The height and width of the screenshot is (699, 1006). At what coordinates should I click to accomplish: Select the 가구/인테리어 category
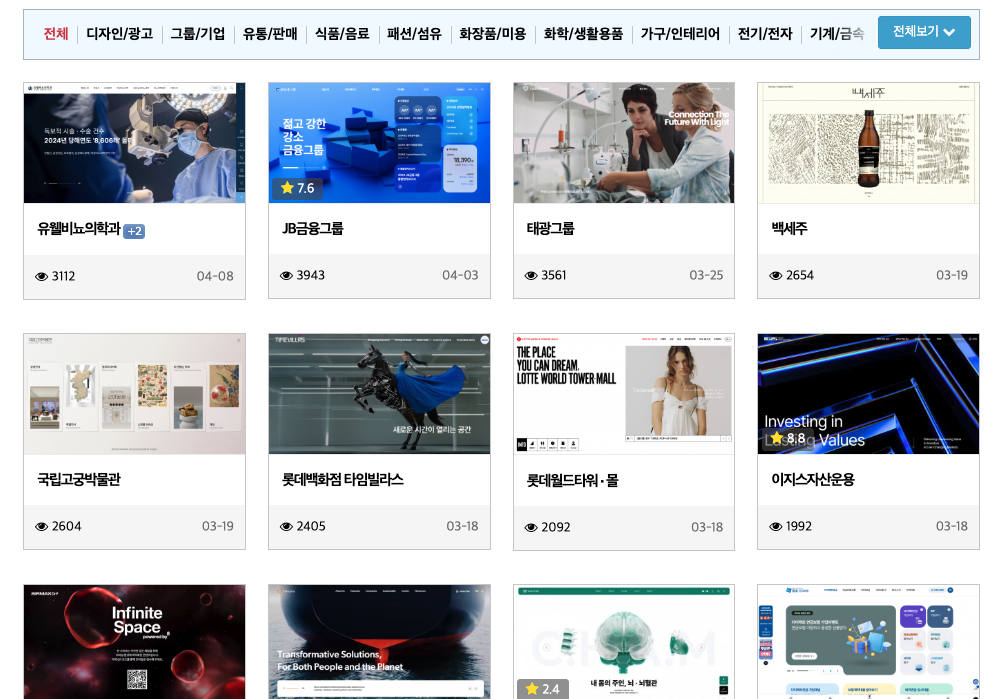click(x=680, y=33)
